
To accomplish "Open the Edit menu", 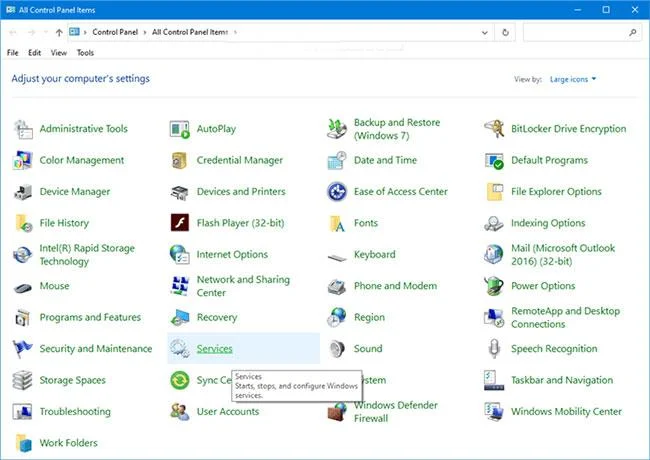I will [x=34, y=53].
